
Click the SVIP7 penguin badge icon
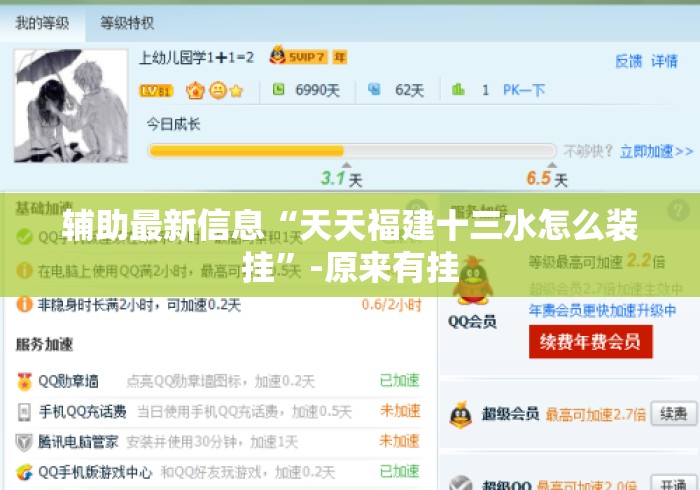(298, 56)
